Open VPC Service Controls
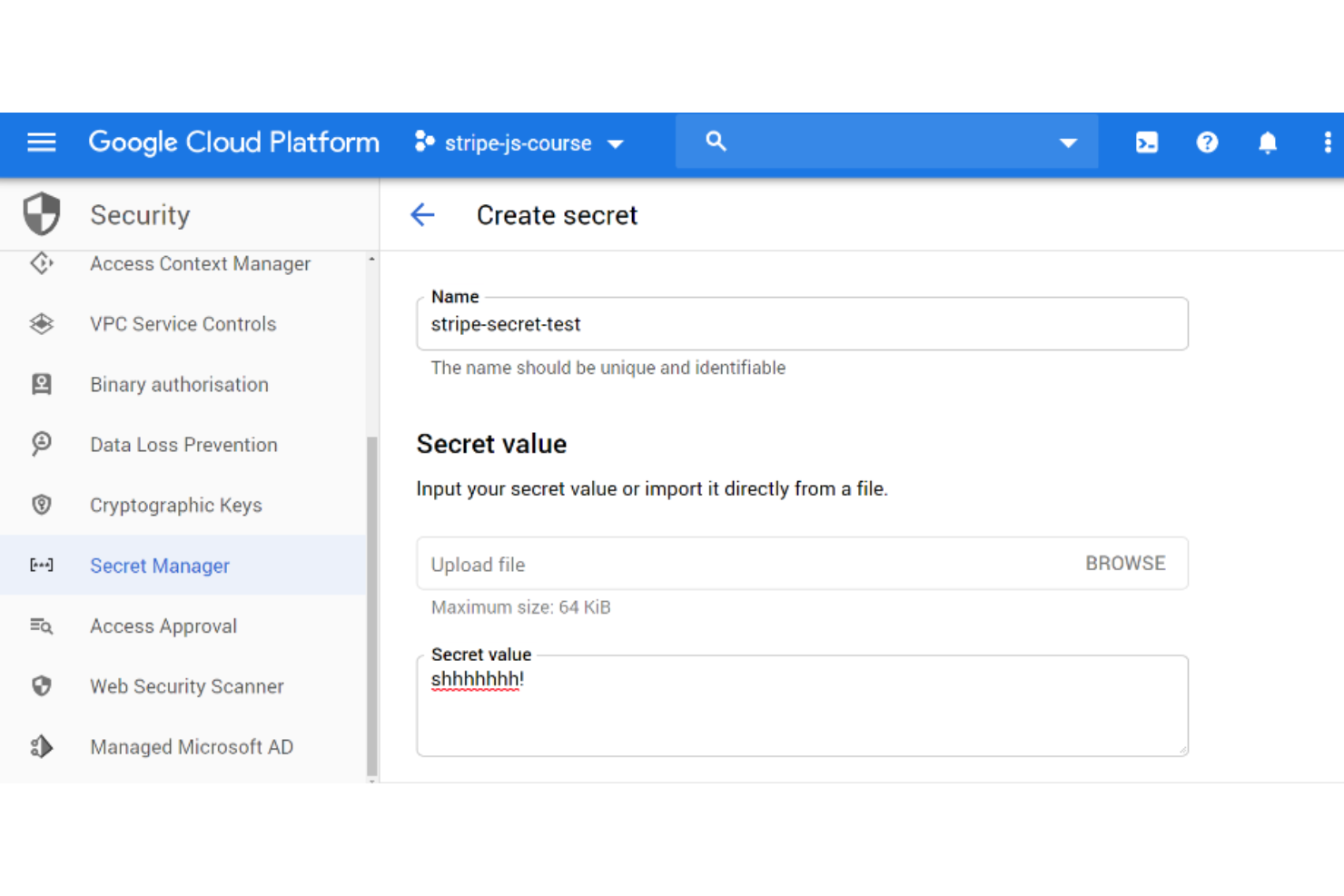This screenshot has width=1344, height=896. click(x=183, y=324)
